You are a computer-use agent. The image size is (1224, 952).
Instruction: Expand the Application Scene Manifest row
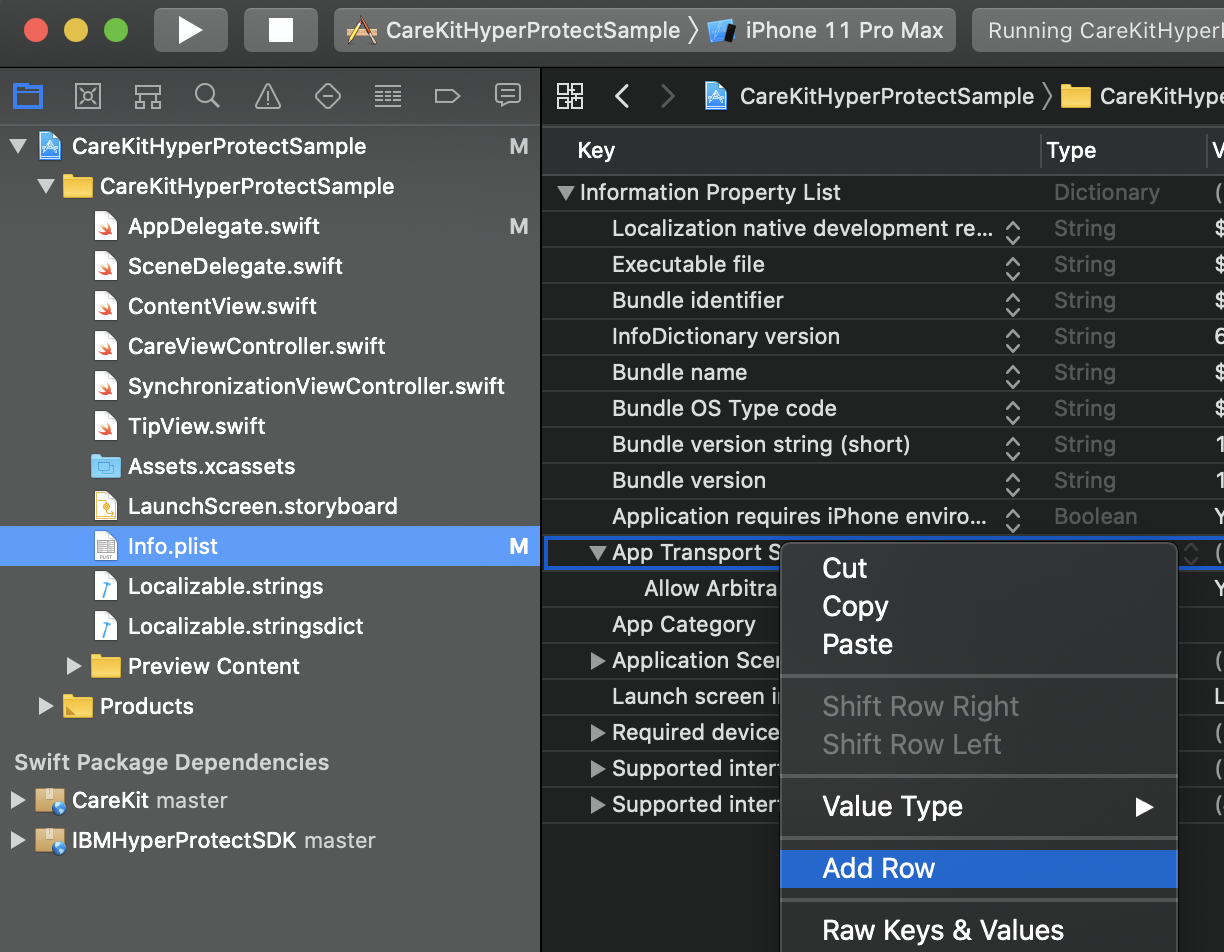pos(598,660)
